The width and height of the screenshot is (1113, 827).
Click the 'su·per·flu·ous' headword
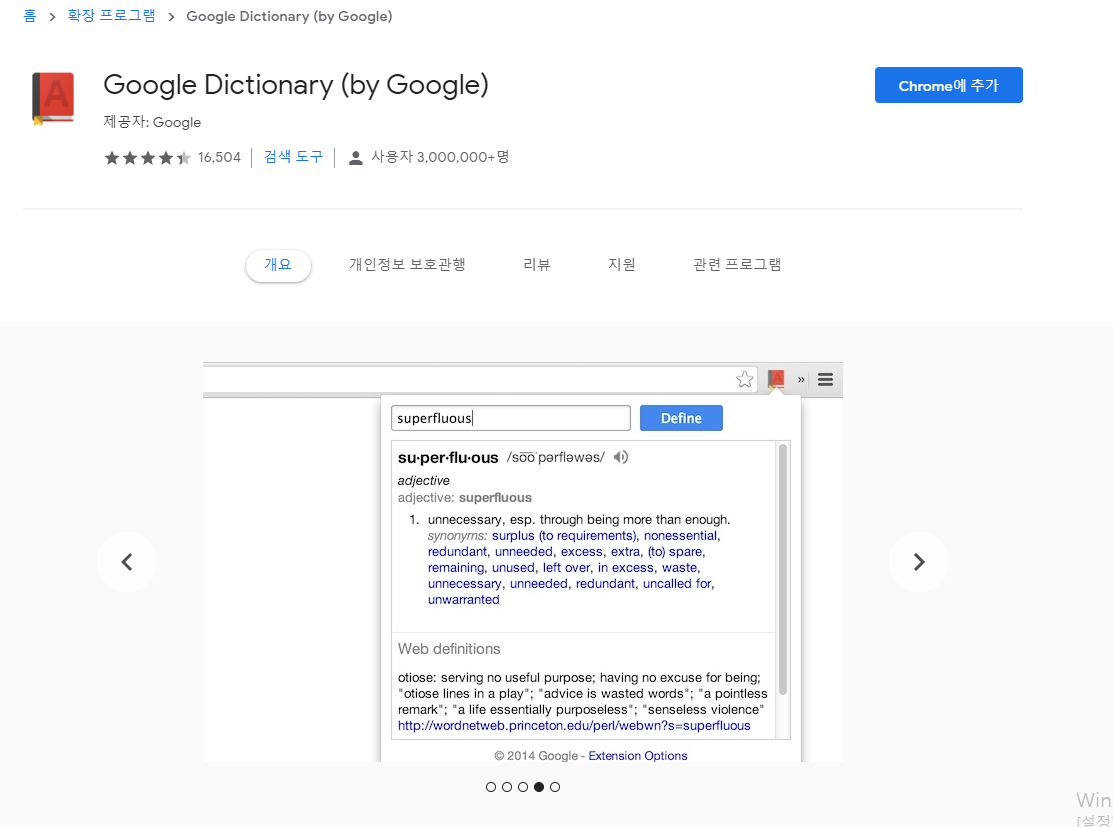click(448, 458)
